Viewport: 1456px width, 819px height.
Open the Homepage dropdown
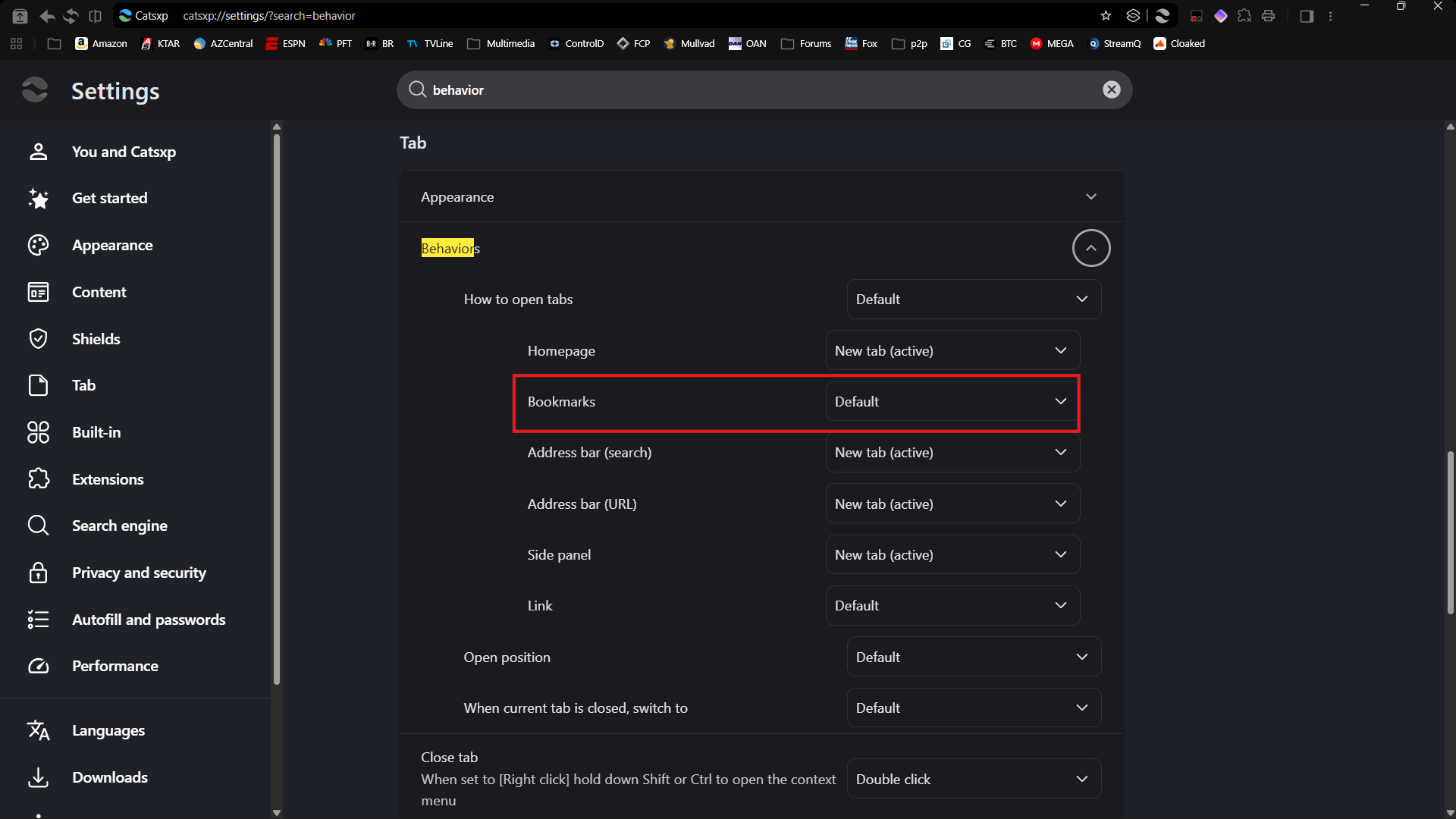952,350
